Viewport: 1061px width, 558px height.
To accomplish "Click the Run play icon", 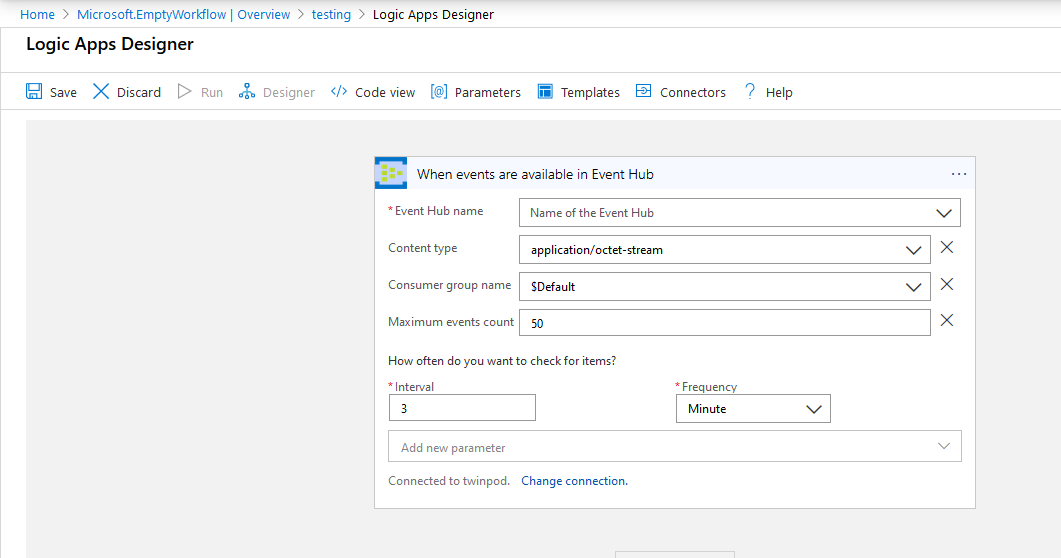I will pyautogui.click(x=184, y=91).
